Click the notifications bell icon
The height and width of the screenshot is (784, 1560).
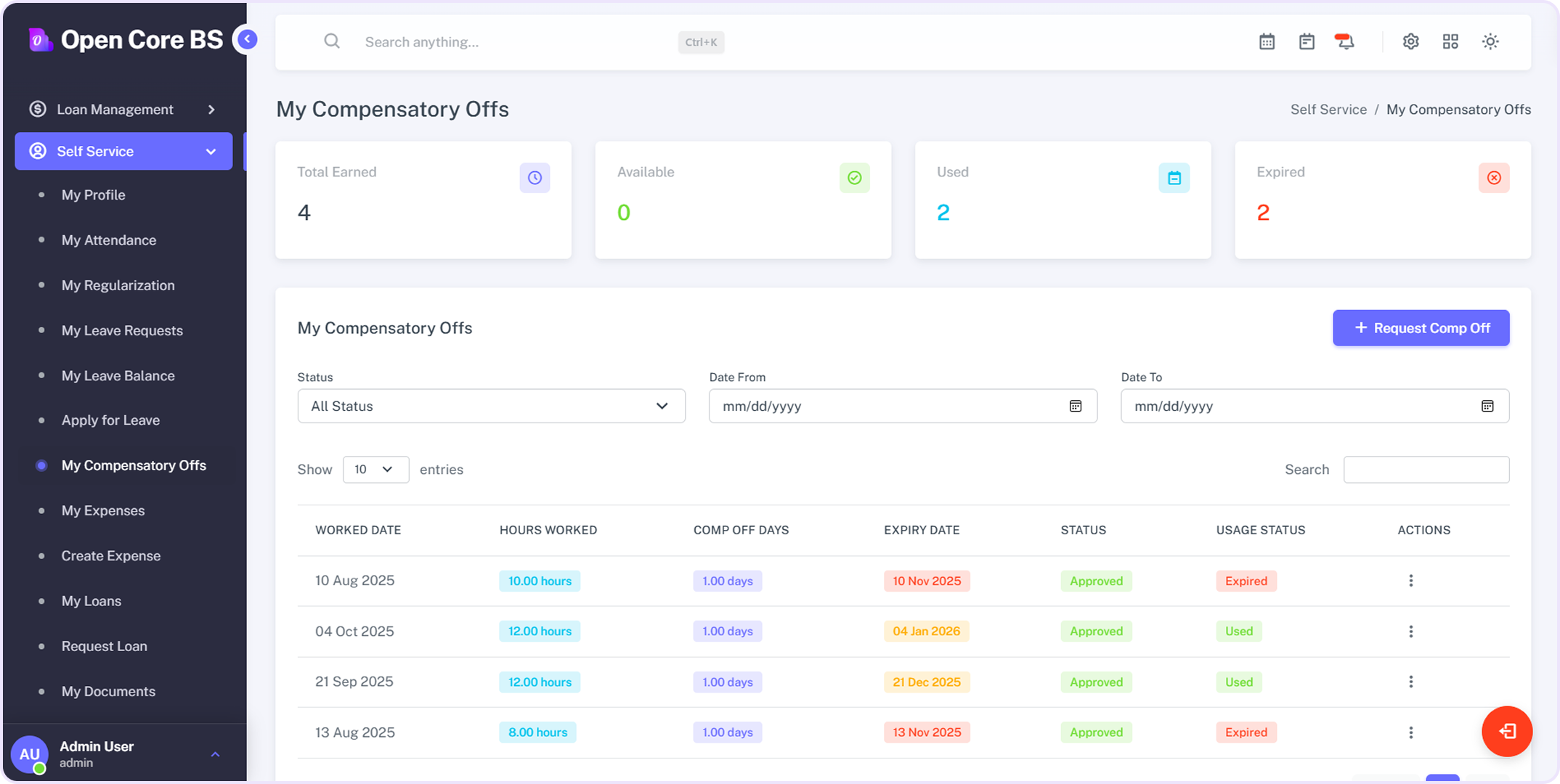(x=1345, y=42)
